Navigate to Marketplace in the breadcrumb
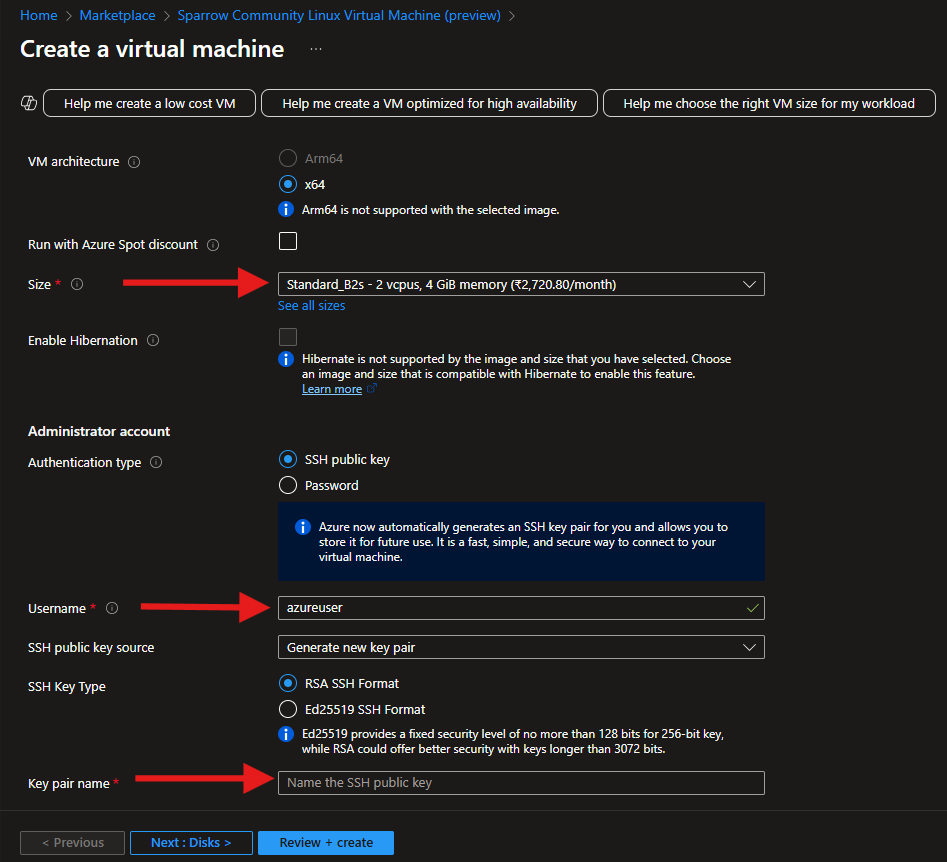Image resolution: width=947 pixels, height=862 pixels. point(117,15)
